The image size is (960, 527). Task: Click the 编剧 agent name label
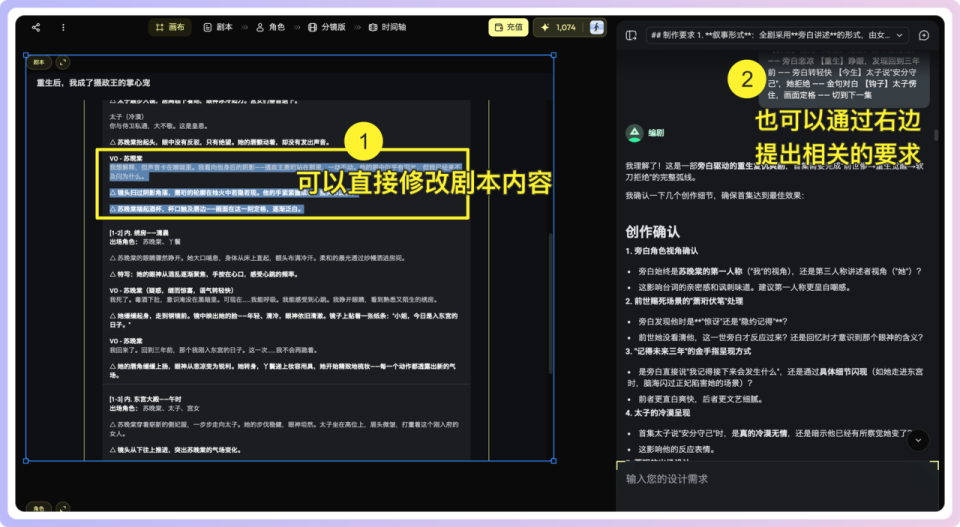[x=656, y=133]
